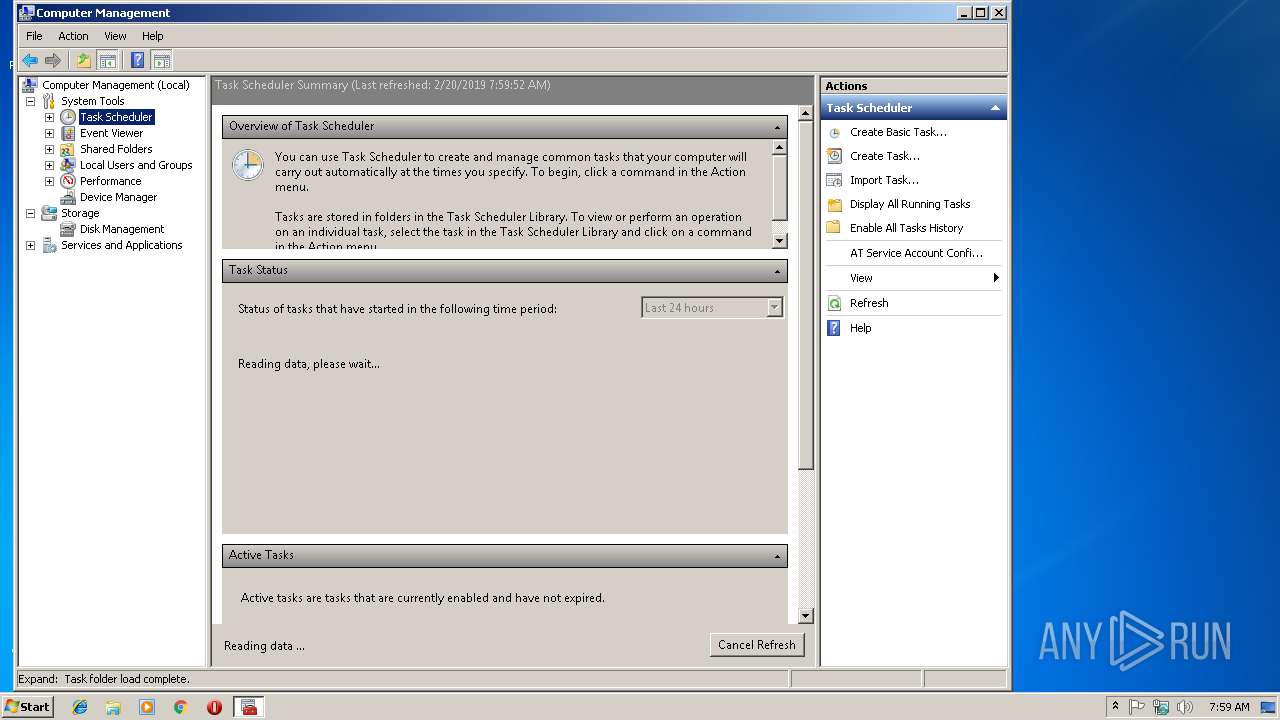Click the blue Help toolbar icon
This screenshot has width=1280, height=720.
point(138,60)
